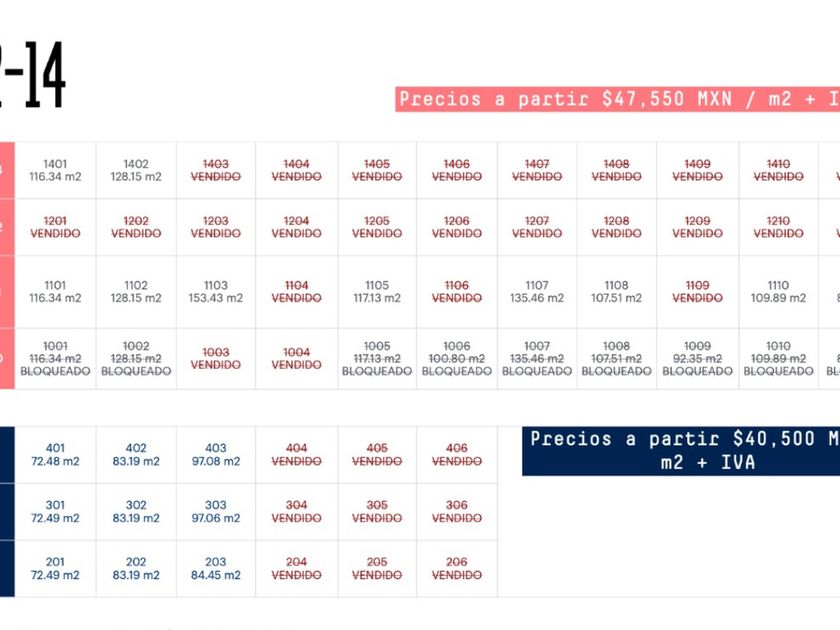The width and height of the screenshot is (840, 630).
Task: Select unit 203 with 84.45 m2
Action: coord(216,569)
